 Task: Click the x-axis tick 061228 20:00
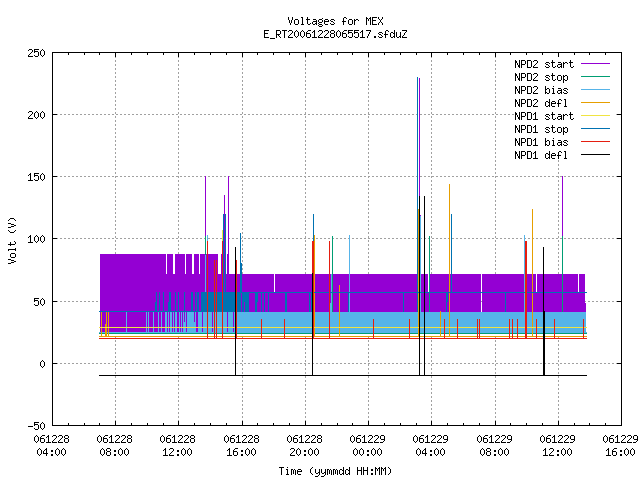pos(304,446)
